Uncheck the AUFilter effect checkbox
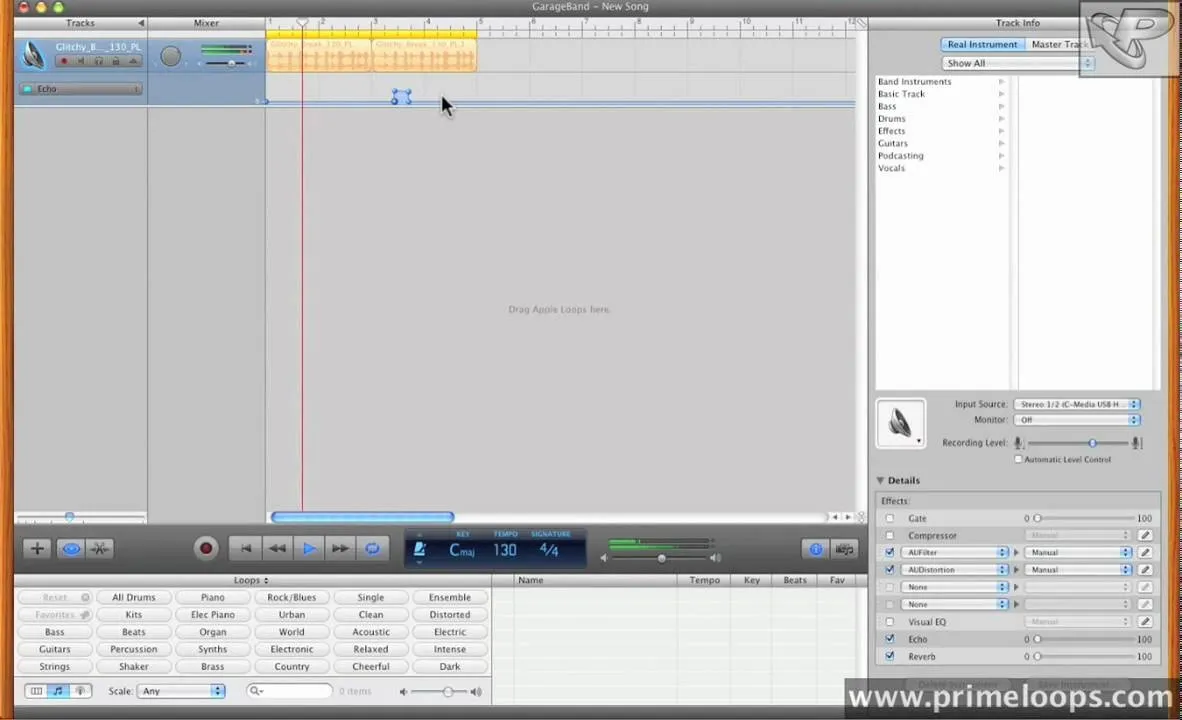The image size is (1182, 720). point(890,553)
